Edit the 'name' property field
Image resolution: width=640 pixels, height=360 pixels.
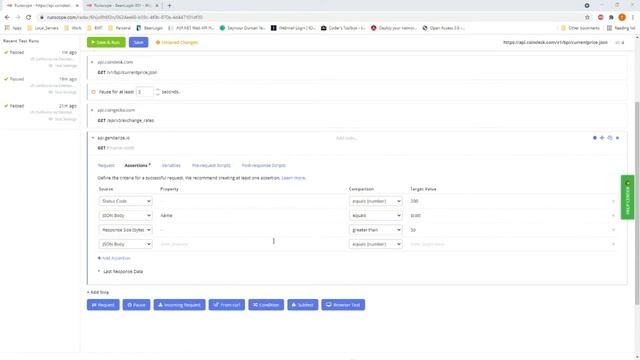(x=251, y=216)
